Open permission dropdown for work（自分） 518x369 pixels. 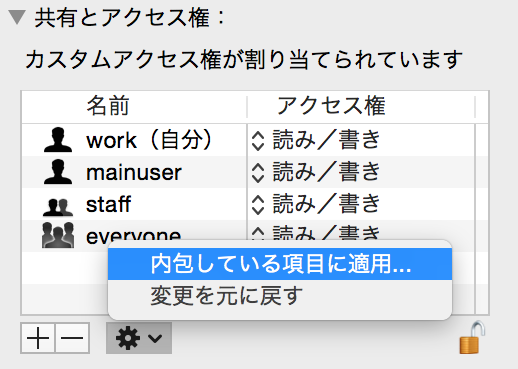[x=258, y=140]
